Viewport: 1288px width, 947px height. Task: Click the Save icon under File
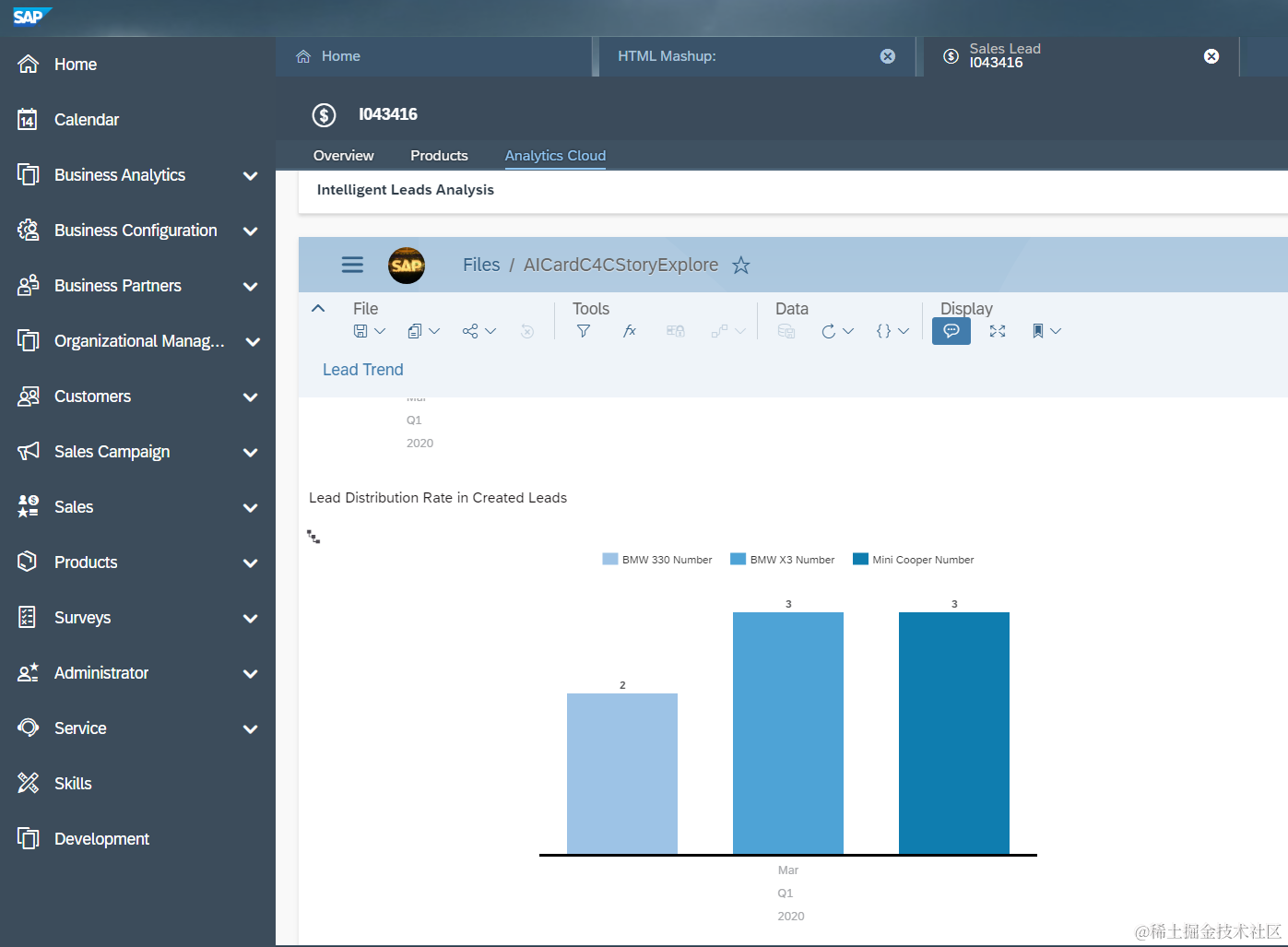[360, 331]
